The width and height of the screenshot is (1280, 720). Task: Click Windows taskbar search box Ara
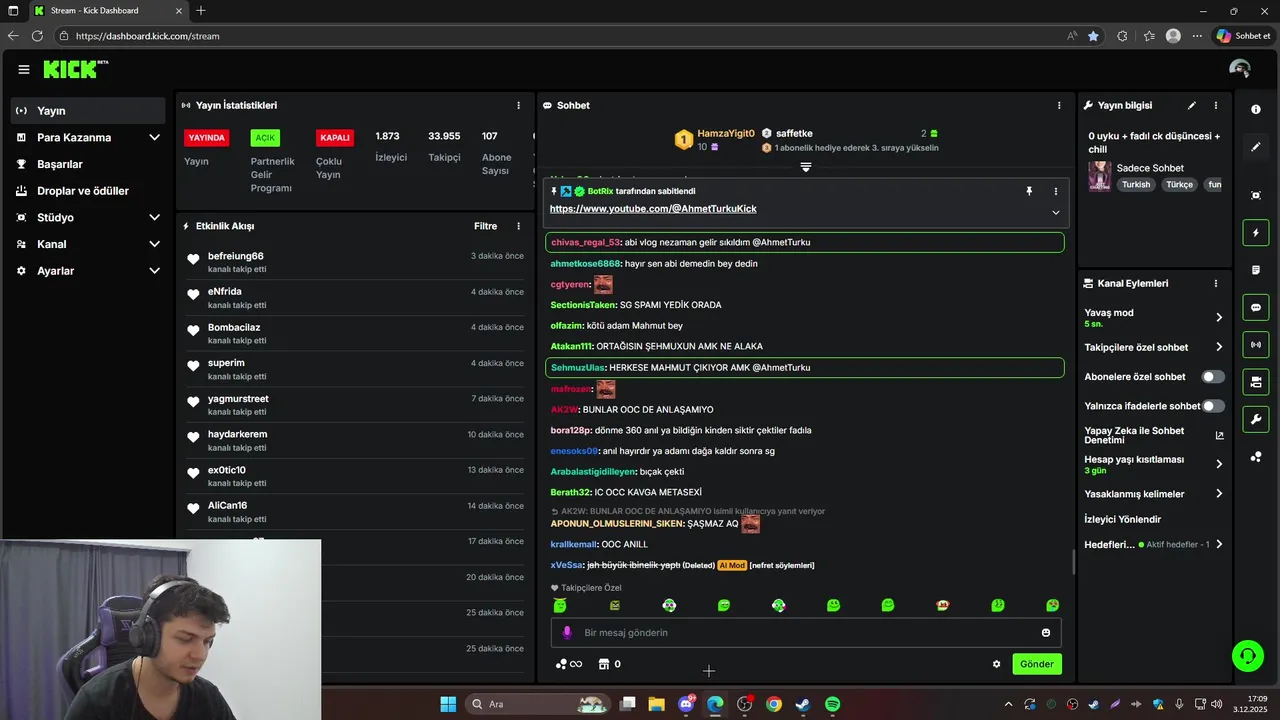537,704
